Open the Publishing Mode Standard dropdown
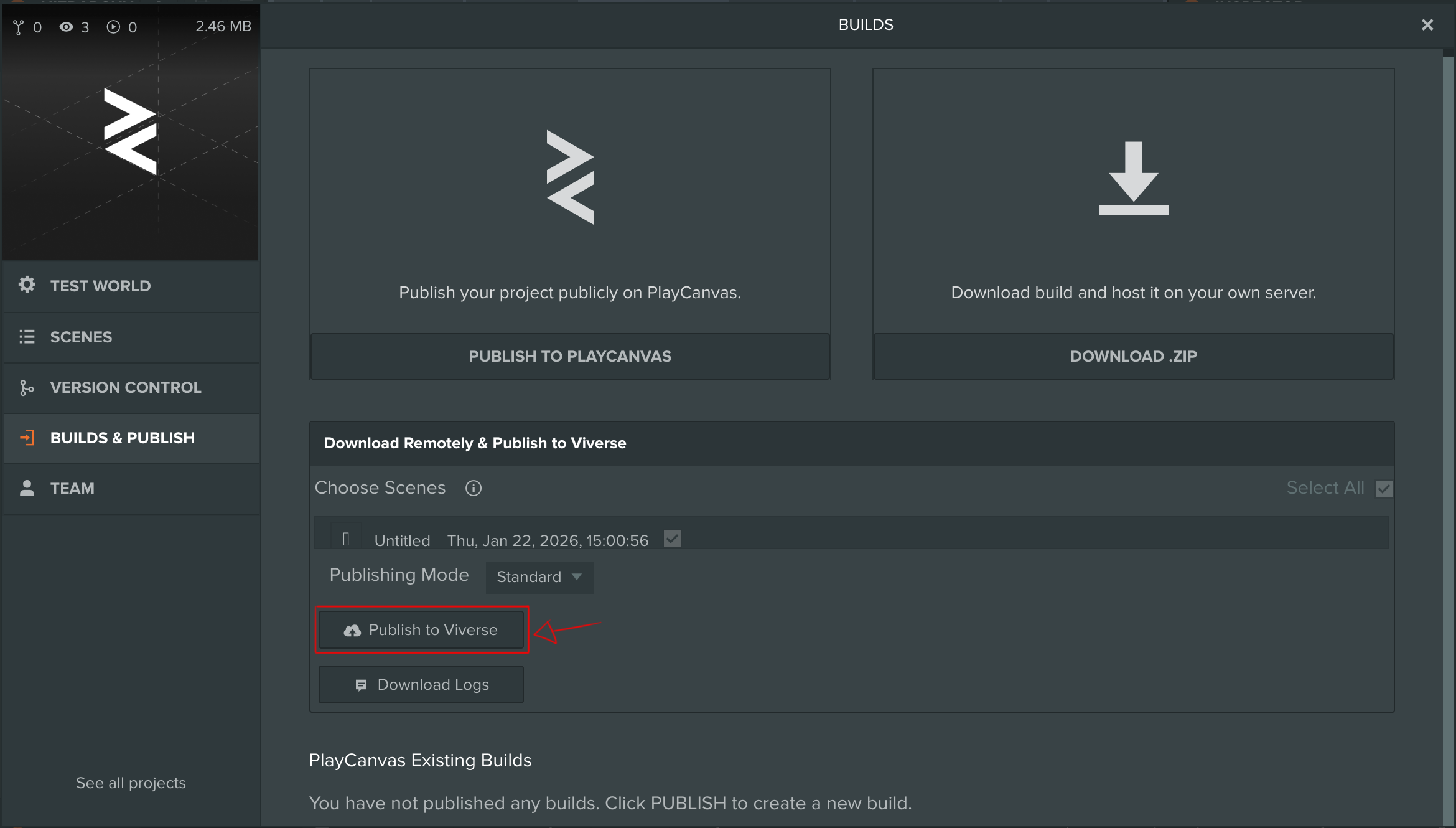 coord(539,577)
